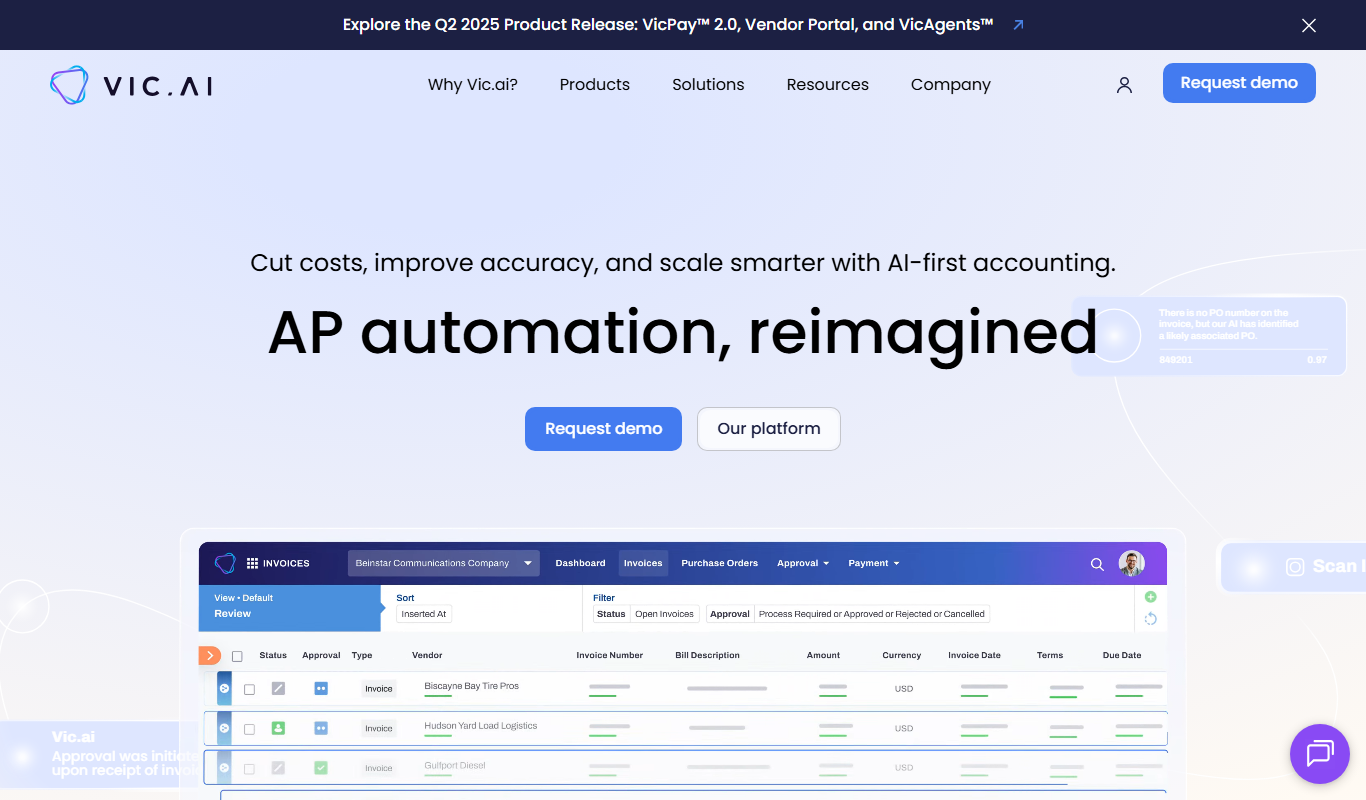Viewport: 1366px width, 800px height.
Task: Open the chat widget bubble
Action: pyautogui.click(x=1320, y=754)
